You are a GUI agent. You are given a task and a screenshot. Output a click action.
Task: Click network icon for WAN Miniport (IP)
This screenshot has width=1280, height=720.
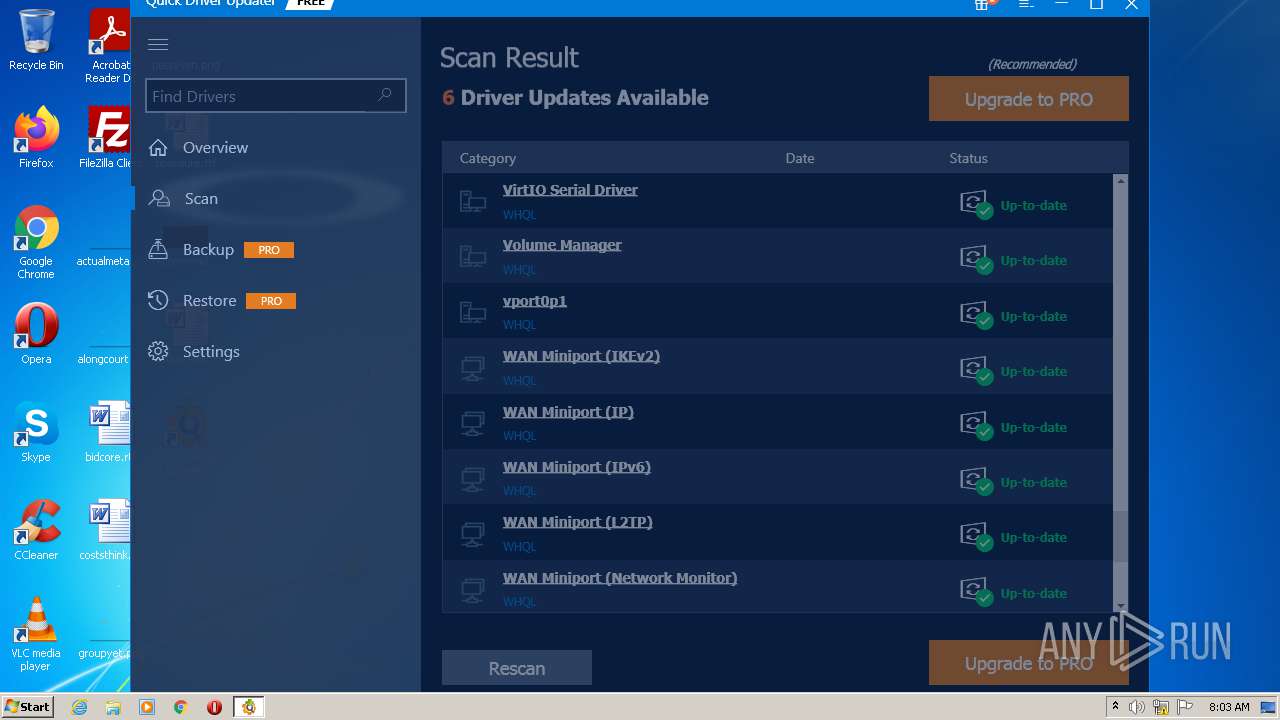click(x=473, y=424)
